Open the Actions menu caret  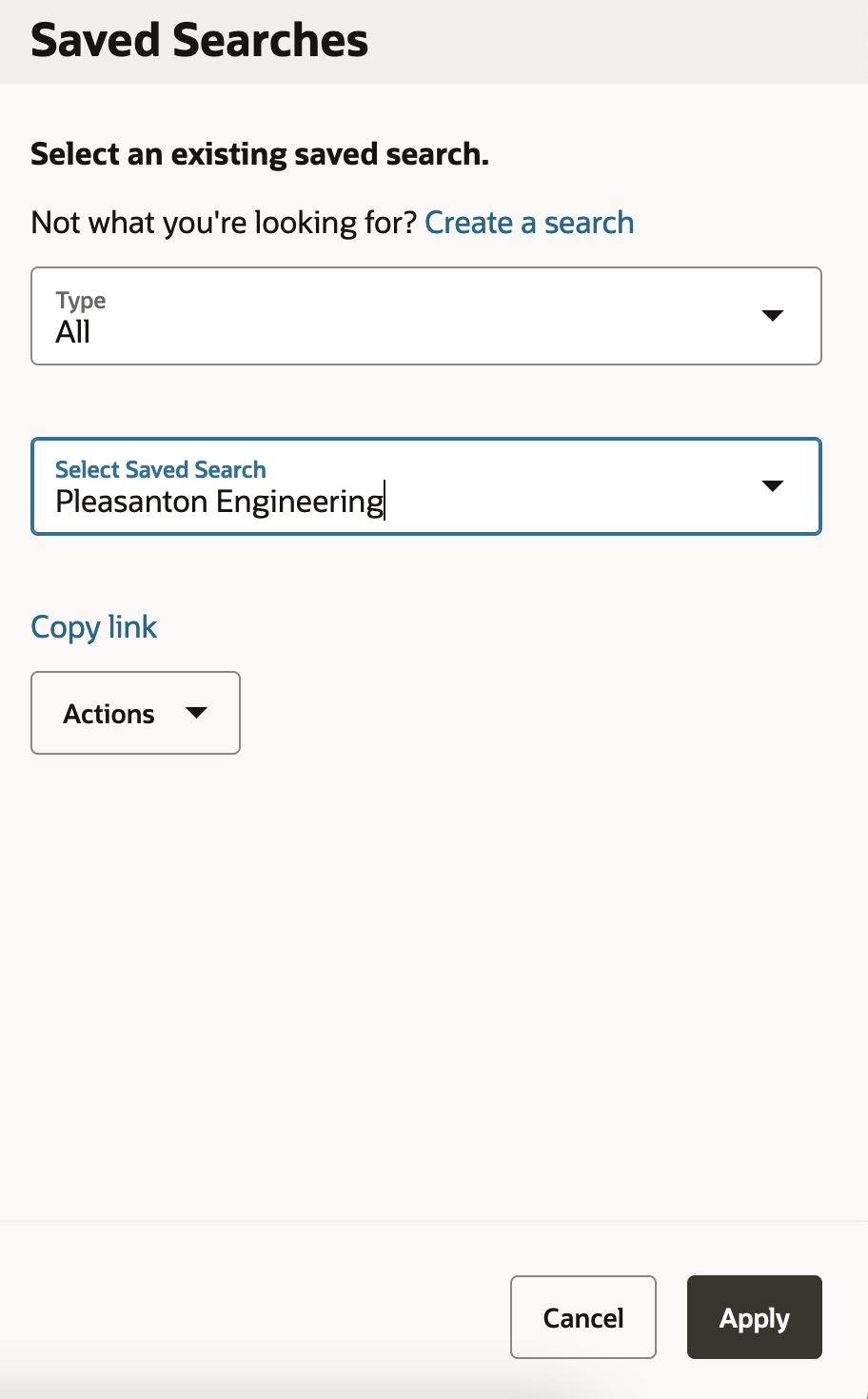[x=197, y=713]
